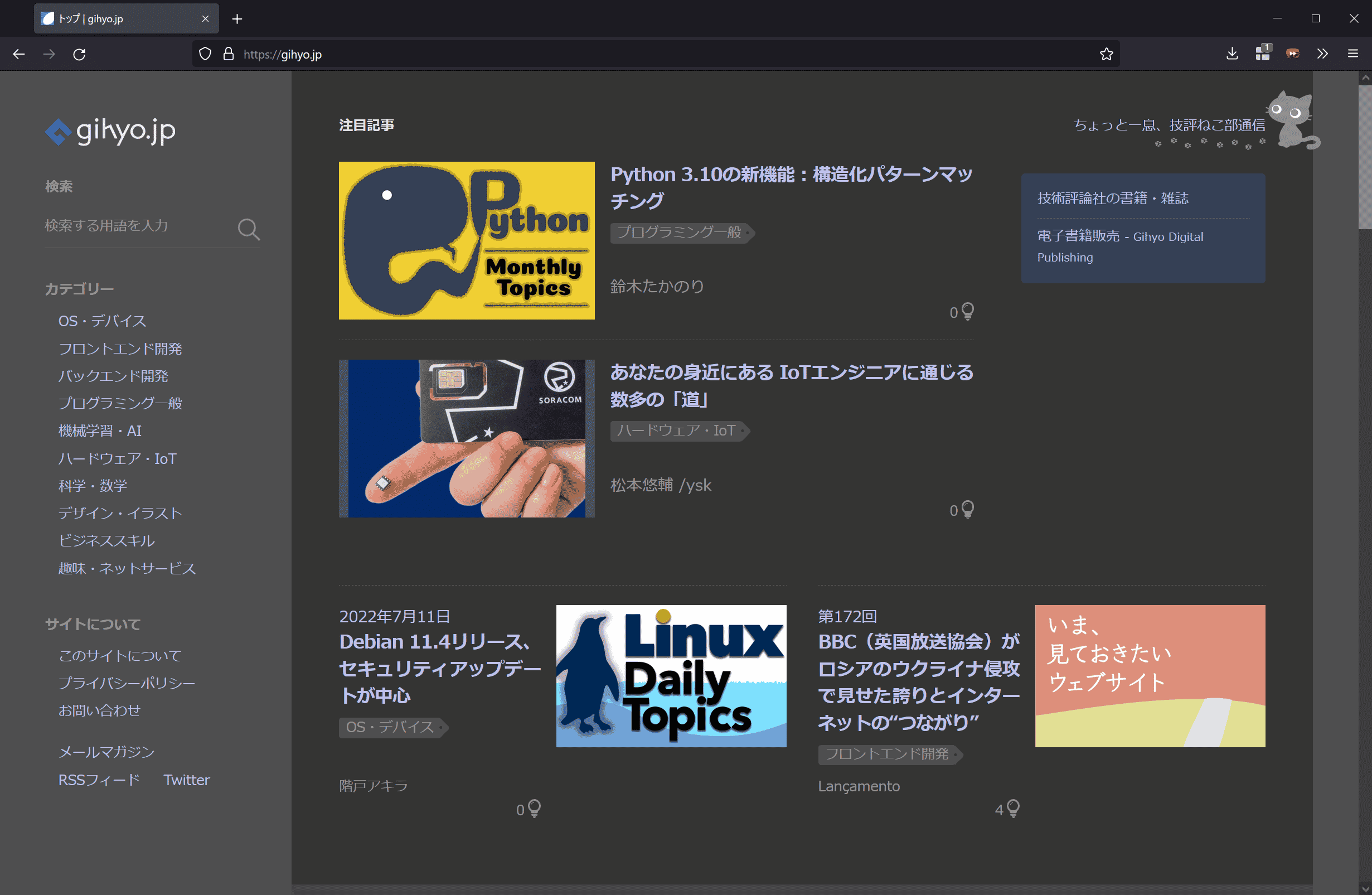Open the Python 3.10の新機能 article title
1372x895 pixels.
coord(791,187)
